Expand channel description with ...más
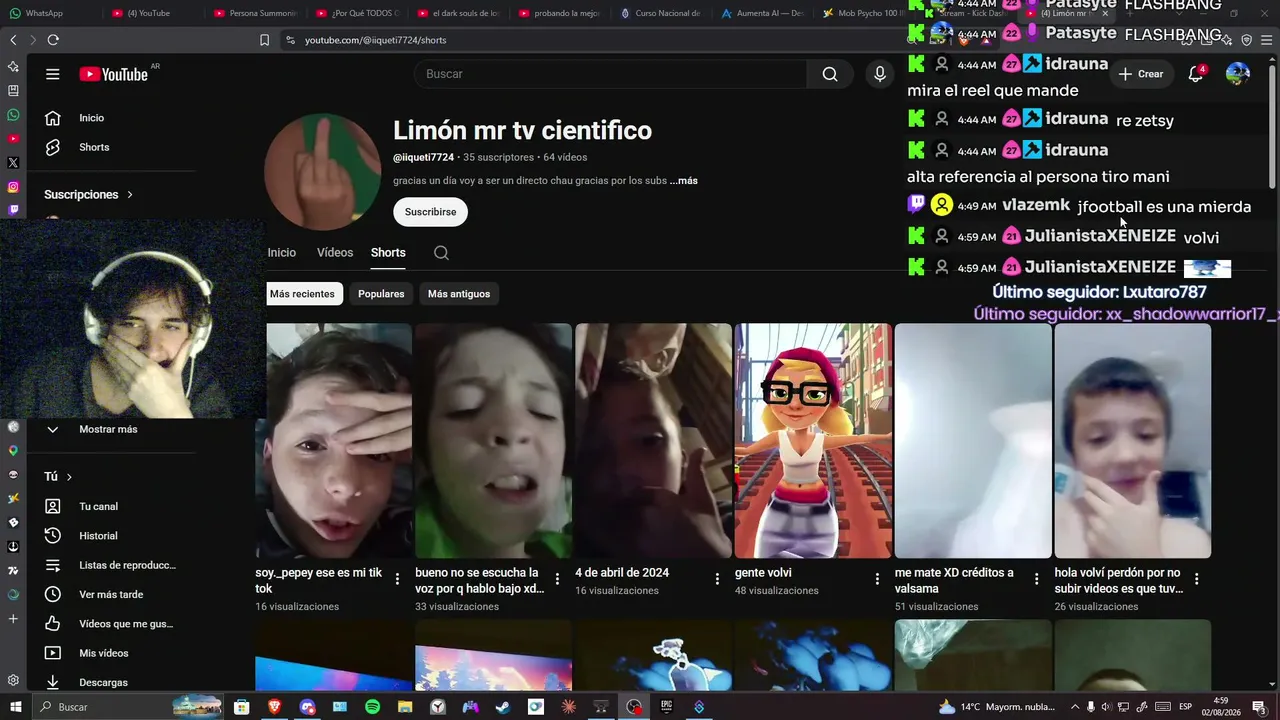This screenshot has width=1280, height=720. (x=684, y=181)
